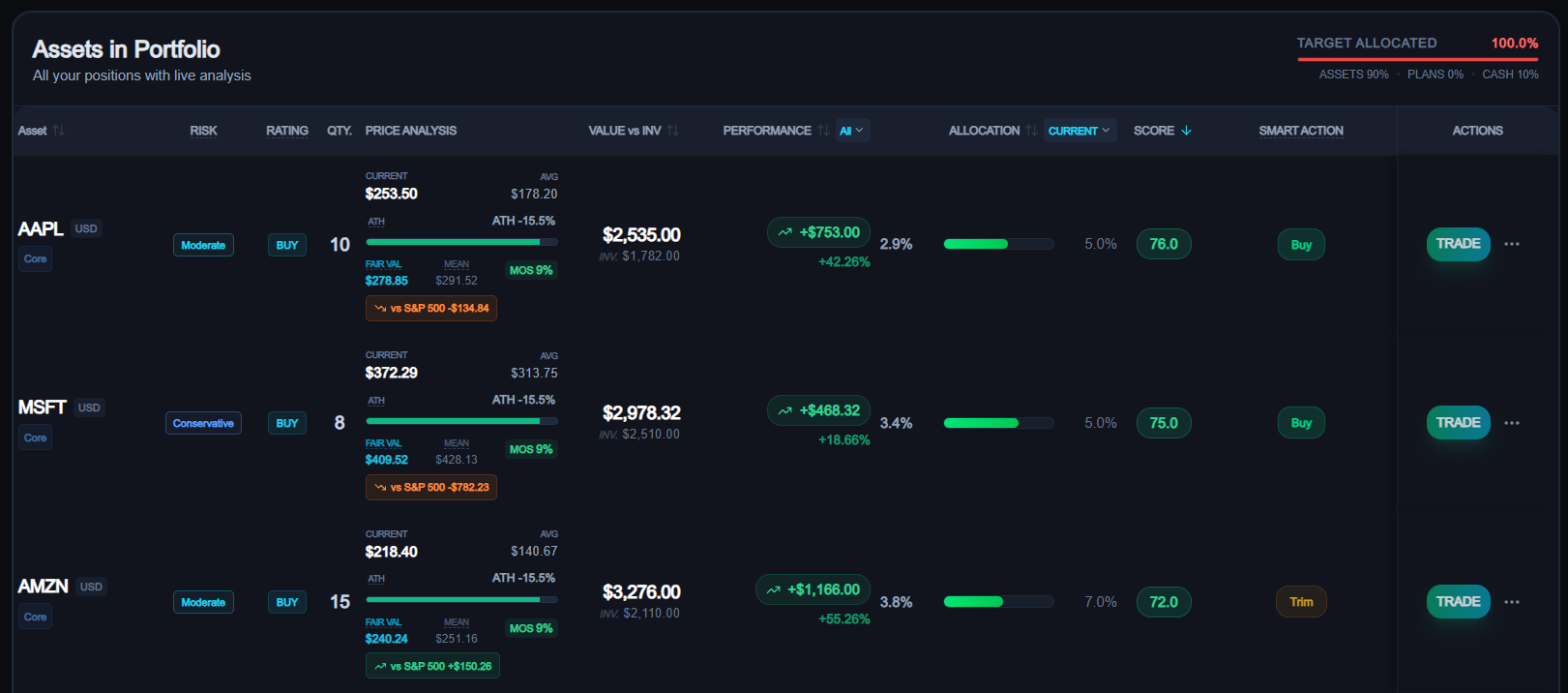
Task: Click Core tag under AAPL
Action: pyautogui.click(x=36, y=258)
